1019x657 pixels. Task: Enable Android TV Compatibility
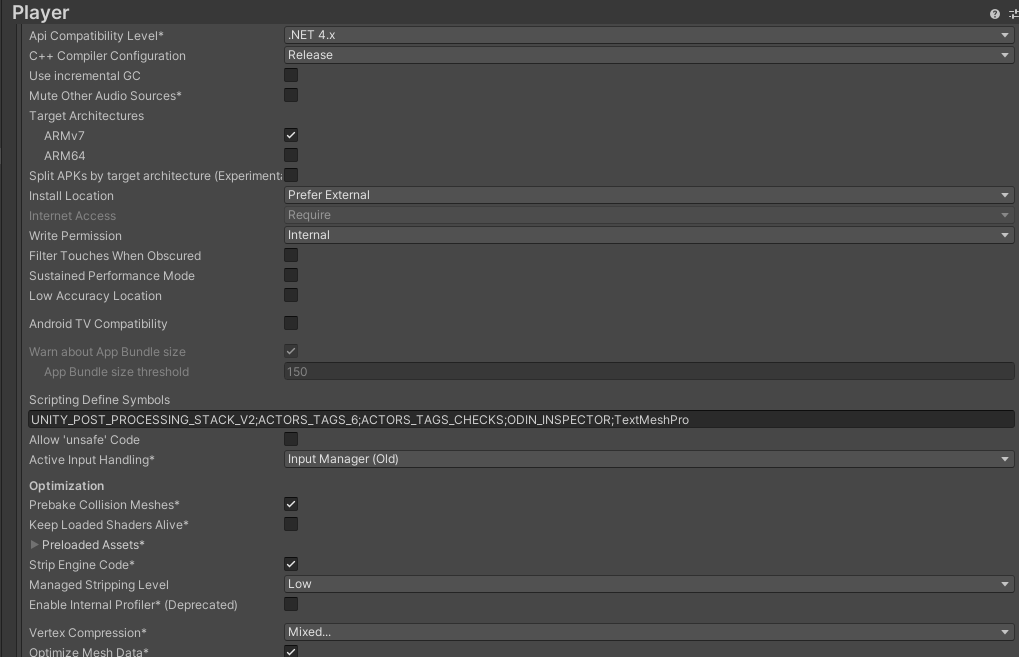pos(290,322)
